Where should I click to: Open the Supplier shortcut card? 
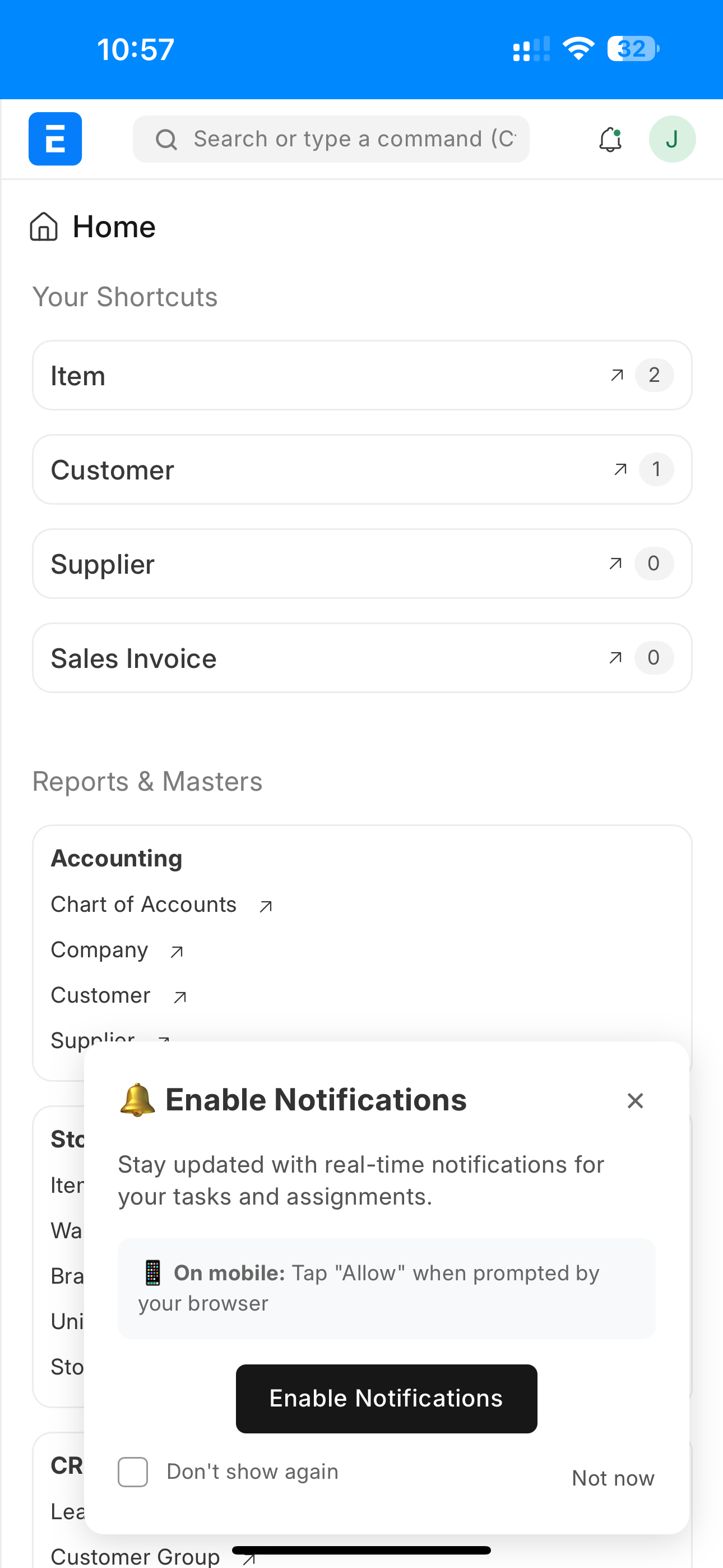(x=317, y=564)
